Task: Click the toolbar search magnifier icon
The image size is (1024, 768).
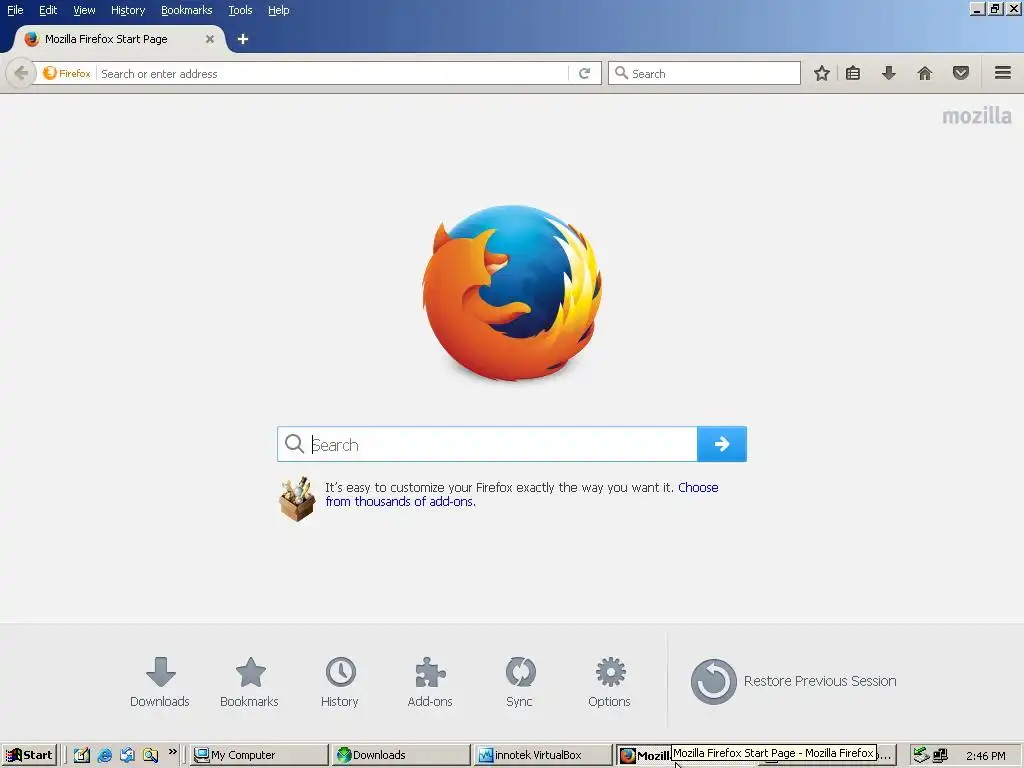Action: (622, 73)
